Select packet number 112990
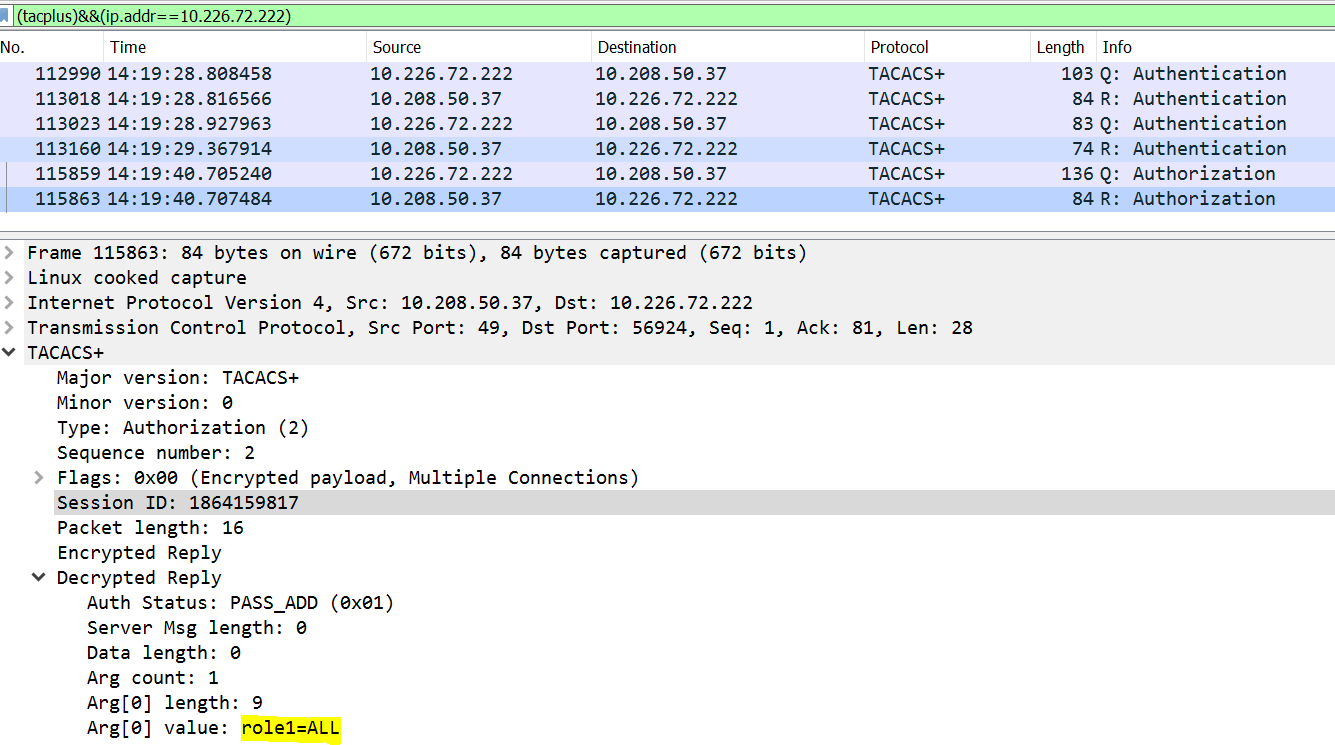 click(667, 74)
